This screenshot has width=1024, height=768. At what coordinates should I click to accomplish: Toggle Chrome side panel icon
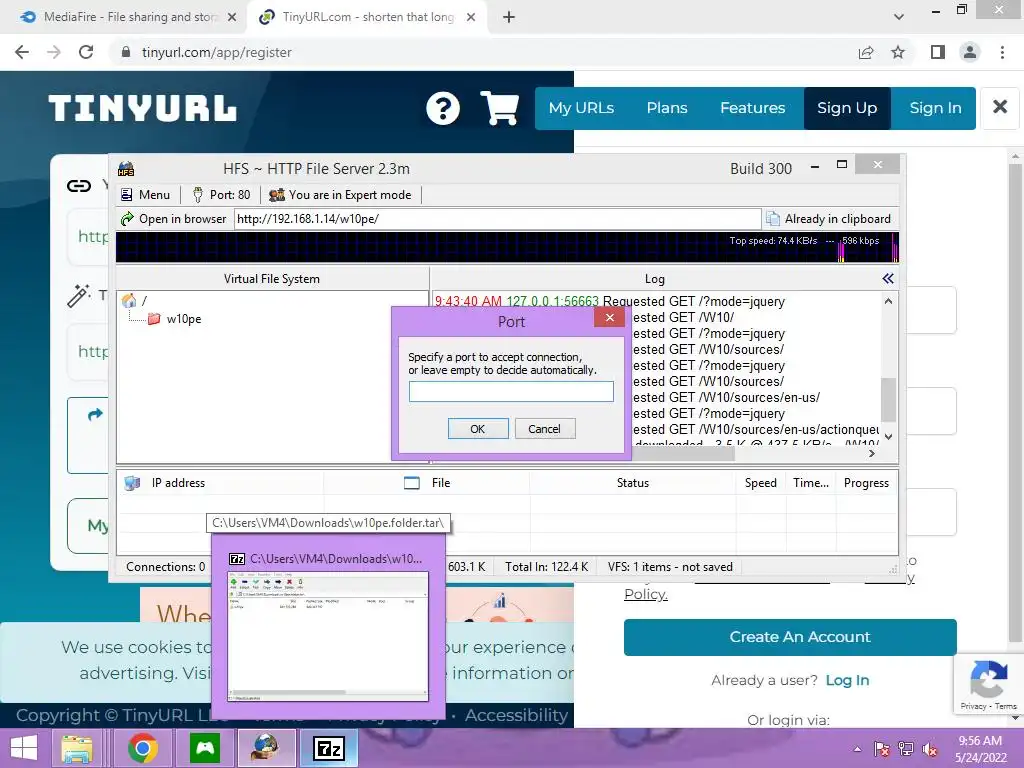(x=938, y=52)
